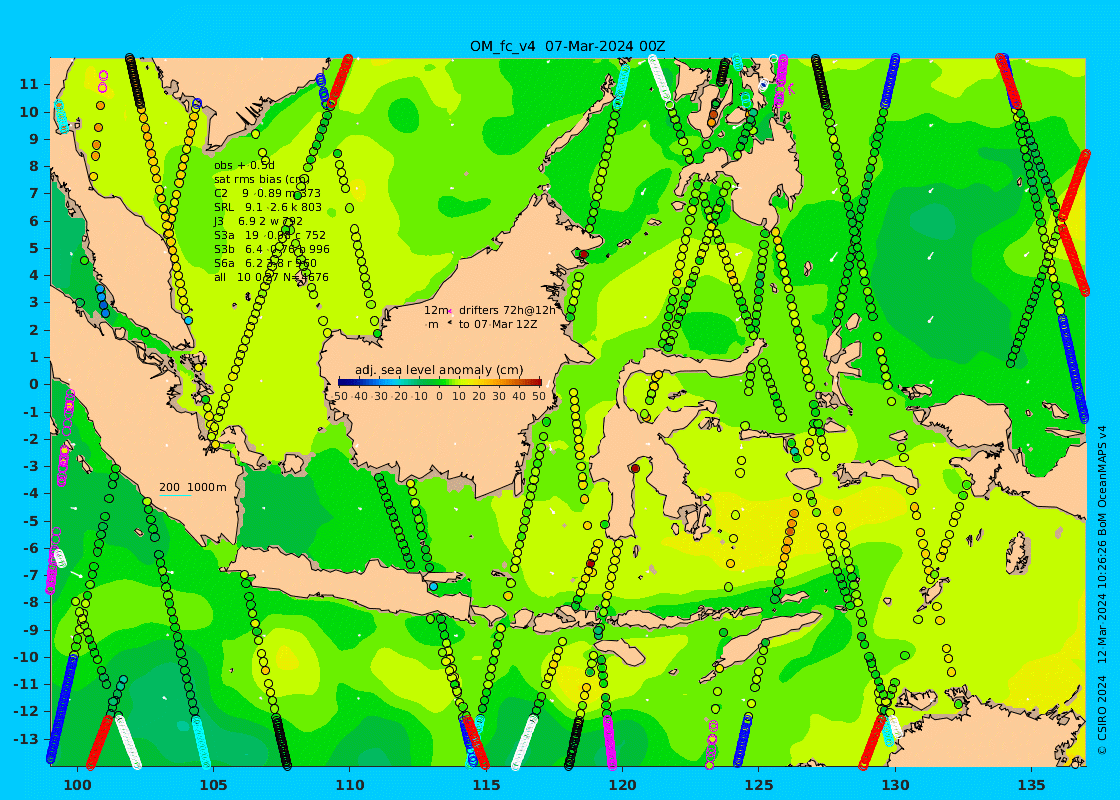Click the 50 tick label at color bar end
Image resolution: width=1120 pixels, height=800 pixels.
539,396
